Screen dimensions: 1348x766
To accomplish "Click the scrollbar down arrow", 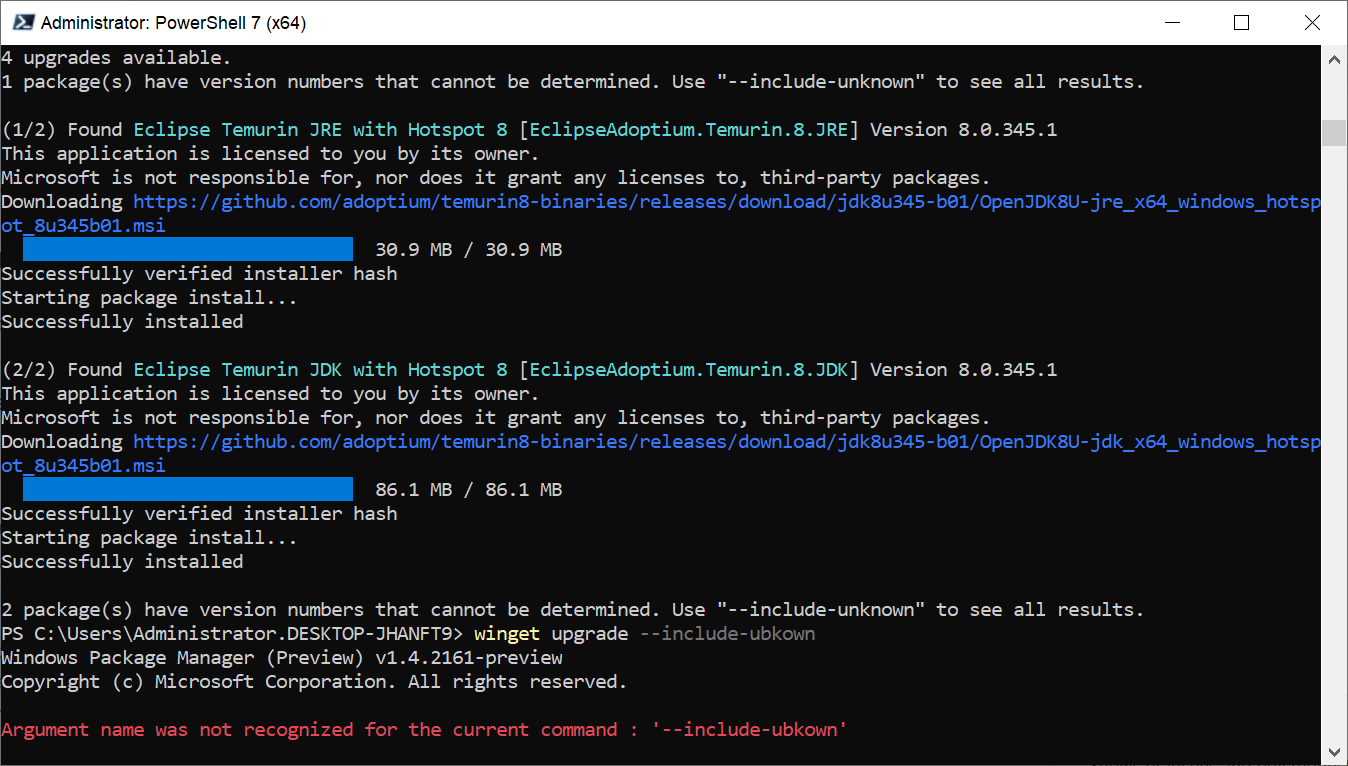I will tap(1334, 751).
